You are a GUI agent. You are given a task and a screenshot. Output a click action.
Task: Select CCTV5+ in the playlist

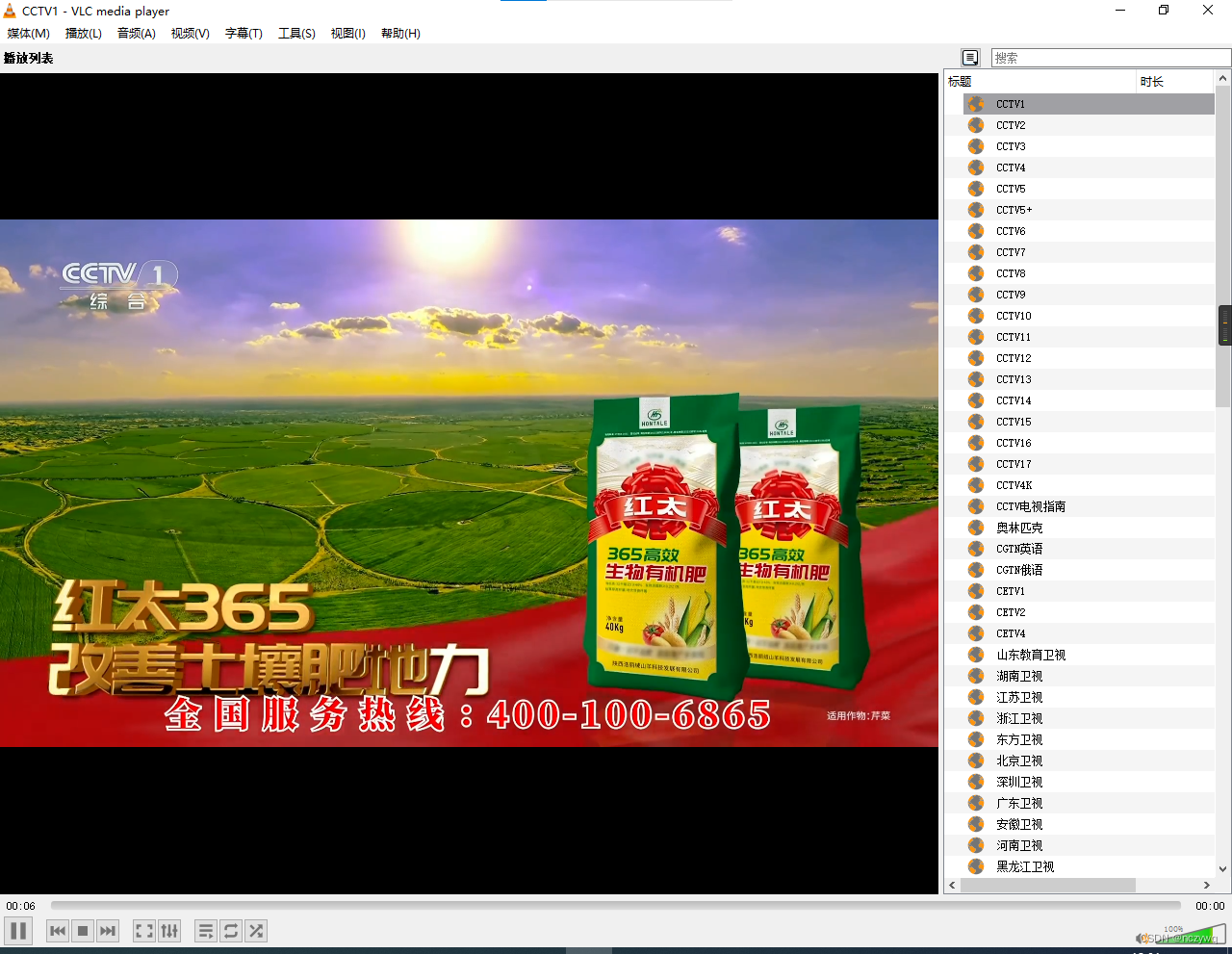pos(1089,210)
